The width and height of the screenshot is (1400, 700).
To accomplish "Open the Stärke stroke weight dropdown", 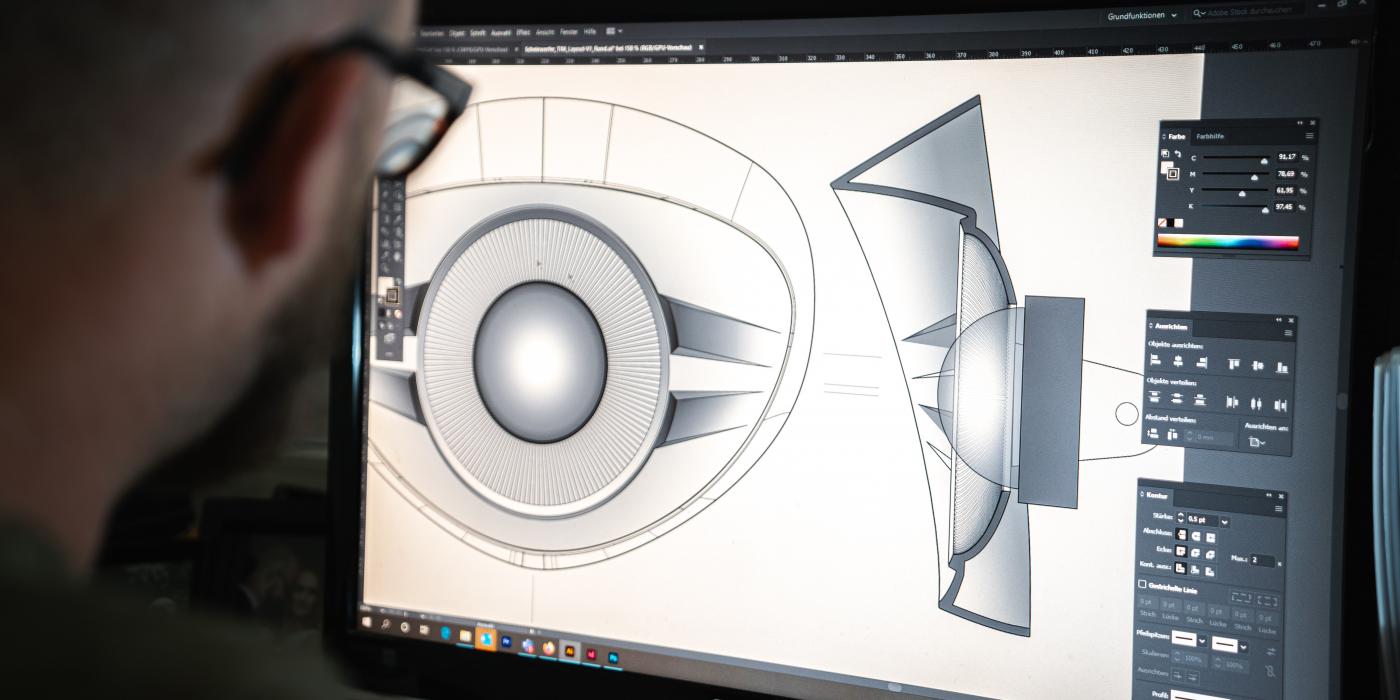I will (1224, 522).
